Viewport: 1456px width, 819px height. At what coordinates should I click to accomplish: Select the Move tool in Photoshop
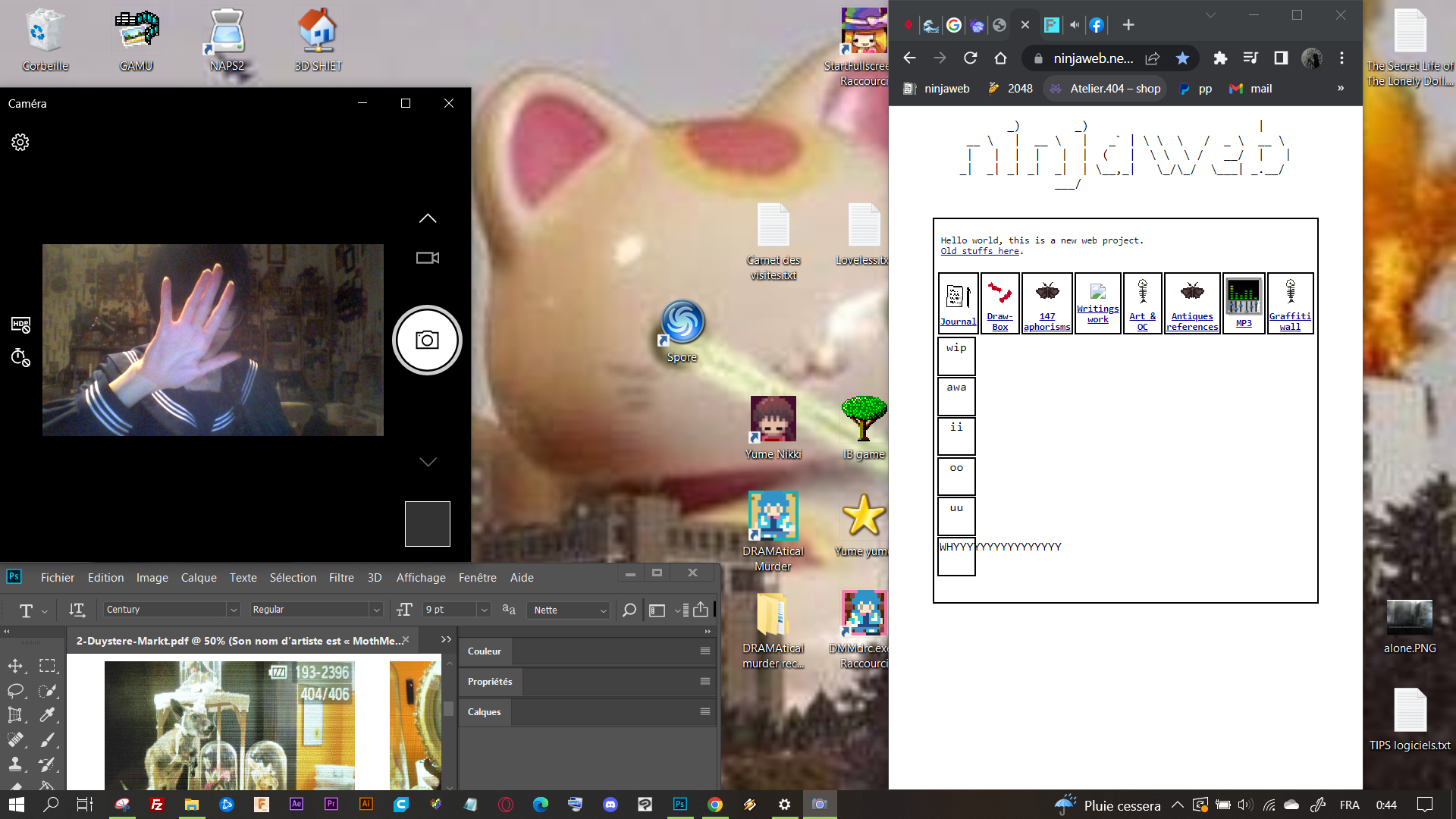(x=15, y=666)
